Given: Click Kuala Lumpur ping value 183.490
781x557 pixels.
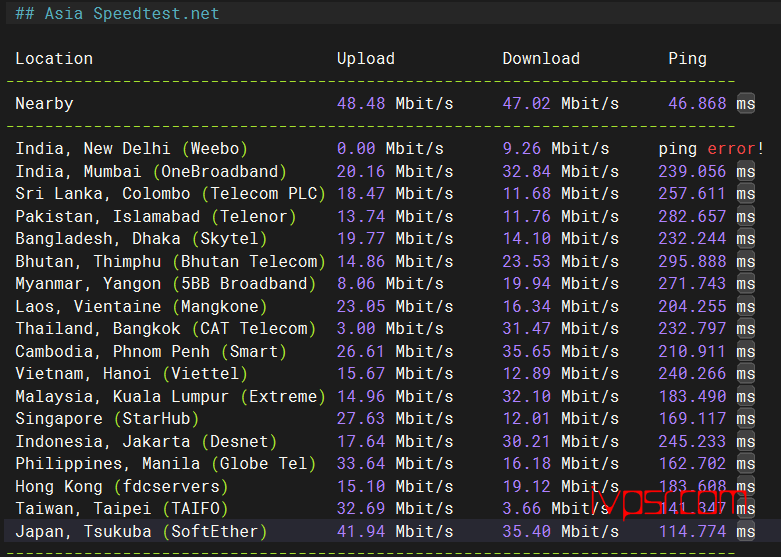Looking at the screenshot, I should pos(692,397).
